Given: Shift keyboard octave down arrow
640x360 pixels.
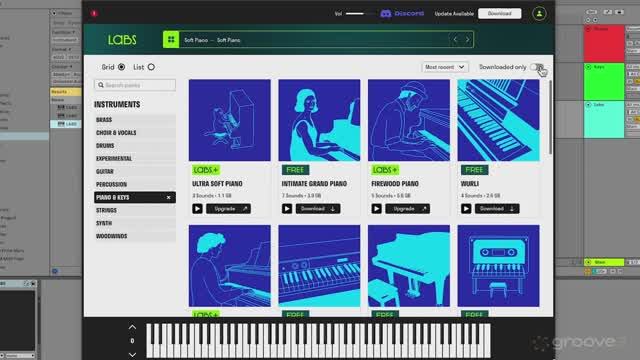Looking at the screenshot, I should pyautogui.click(x=132, y=354).
